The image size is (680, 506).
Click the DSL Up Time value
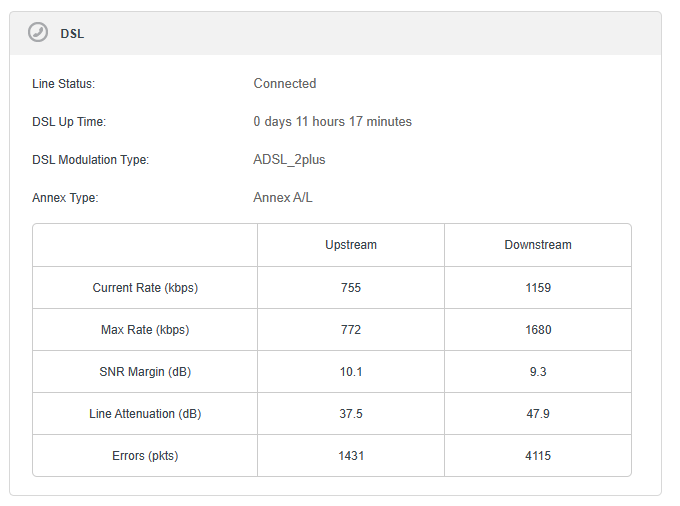coord(332,122)
